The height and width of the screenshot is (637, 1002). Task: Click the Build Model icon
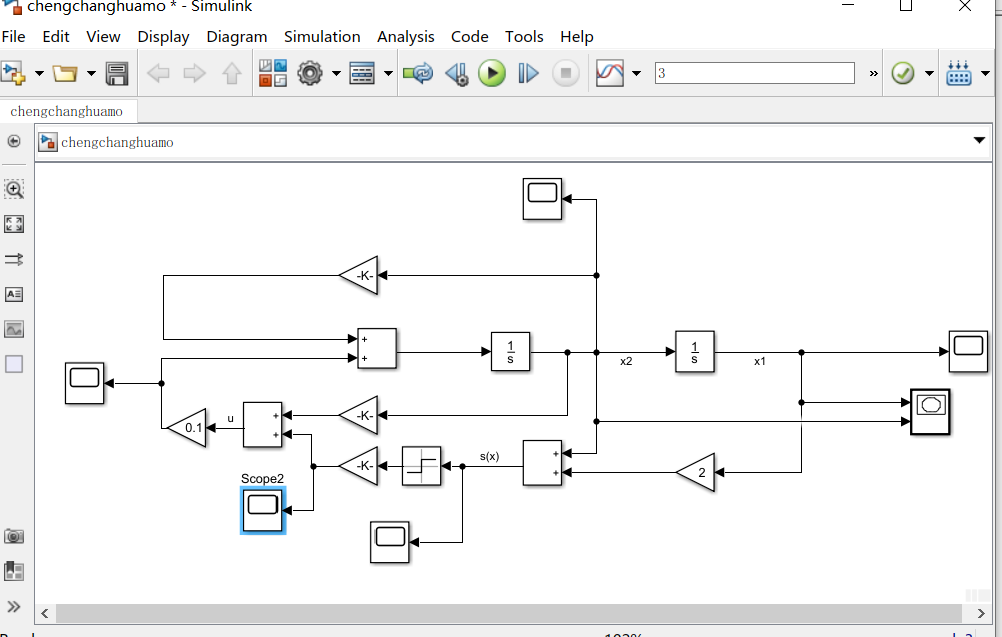[x=959, y=73]
